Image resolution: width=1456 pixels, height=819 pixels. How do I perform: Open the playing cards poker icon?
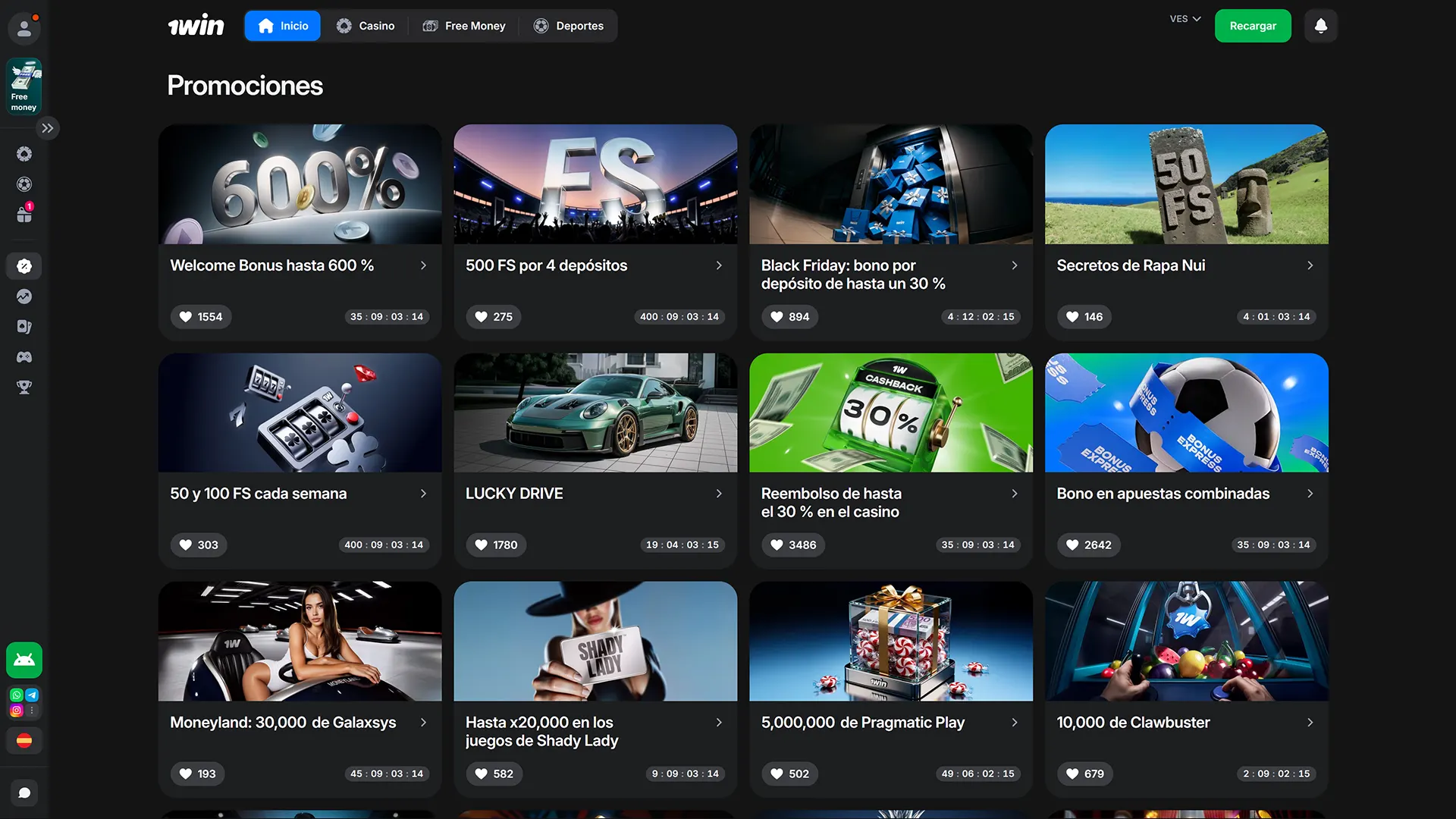coord(24,326)
